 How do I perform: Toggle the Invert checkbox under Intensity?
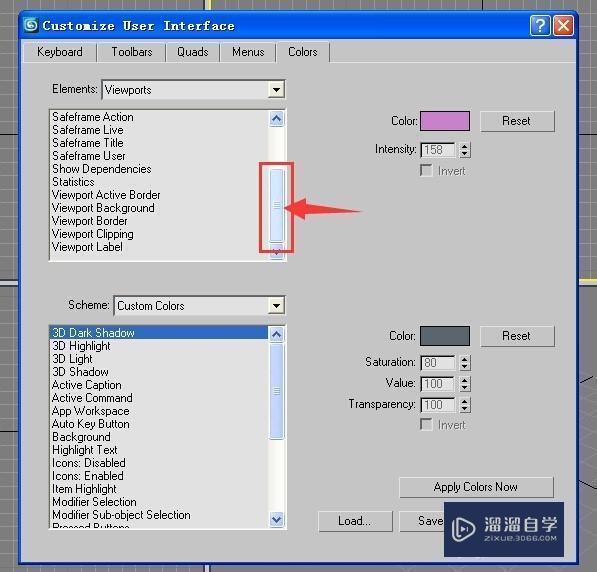[426, 170]
